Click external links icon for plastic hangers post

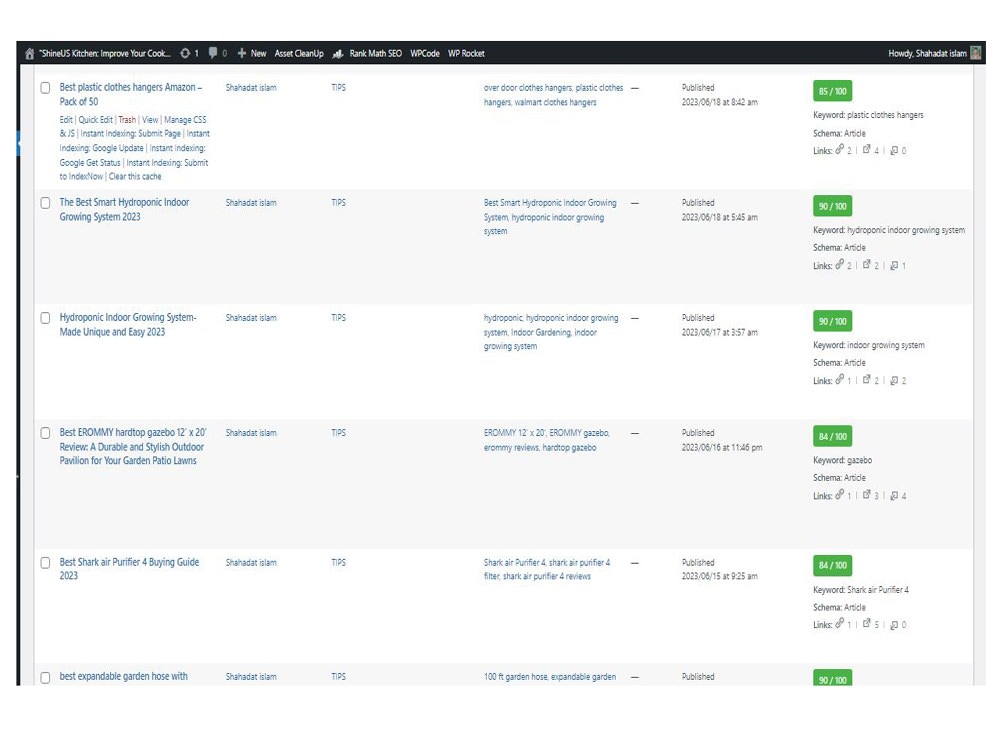(x=867, y=150)
